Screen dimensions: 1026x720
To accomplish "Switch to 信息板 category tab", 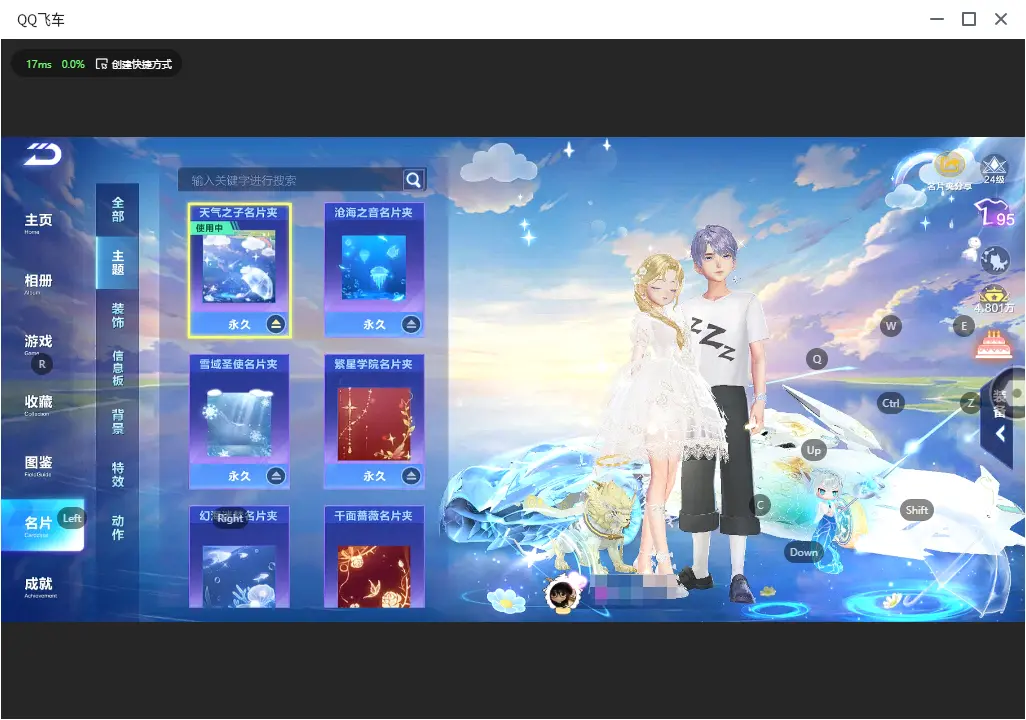I will click(x=118, y=368).
